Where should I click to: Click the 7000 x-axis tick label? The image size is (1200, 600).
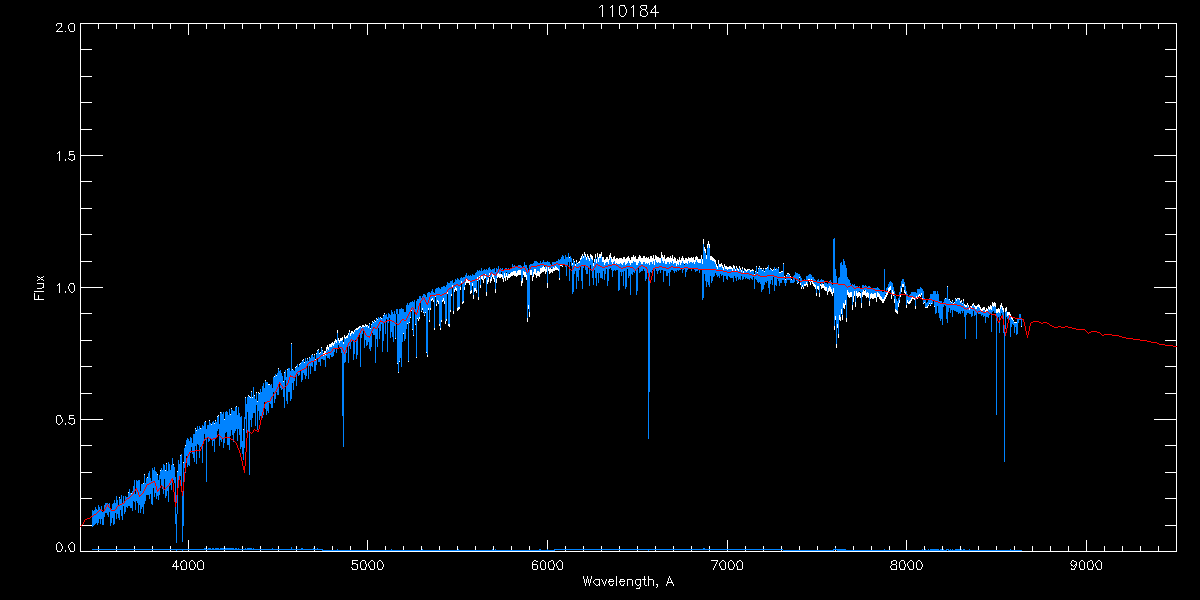[727, 564]
